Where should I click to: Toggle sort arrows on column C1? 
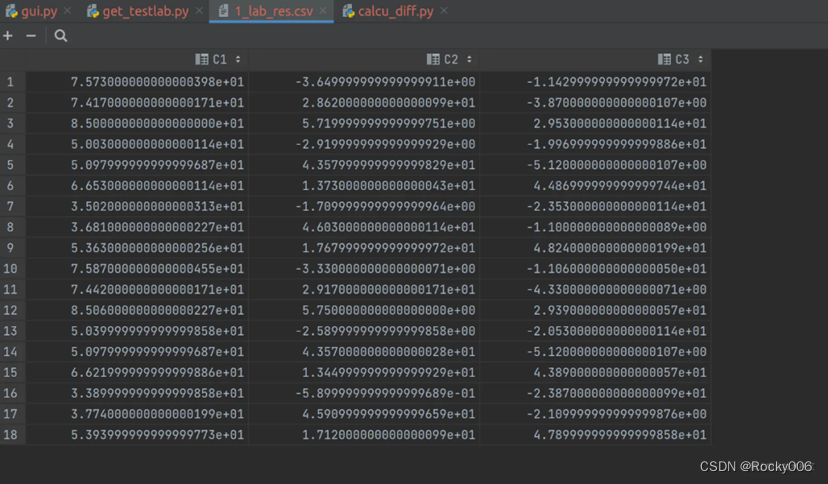click(x=238, y=60)
